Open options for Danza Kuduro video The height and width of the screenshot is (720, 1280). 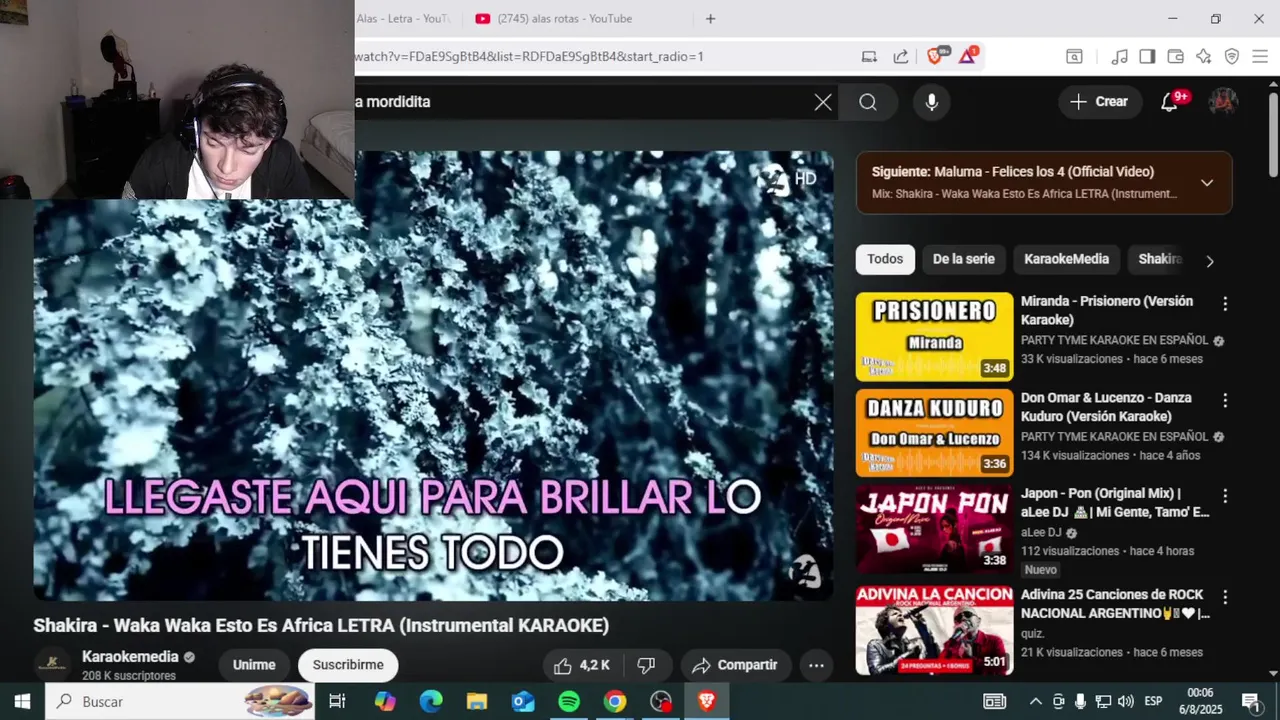point(1225,400)
